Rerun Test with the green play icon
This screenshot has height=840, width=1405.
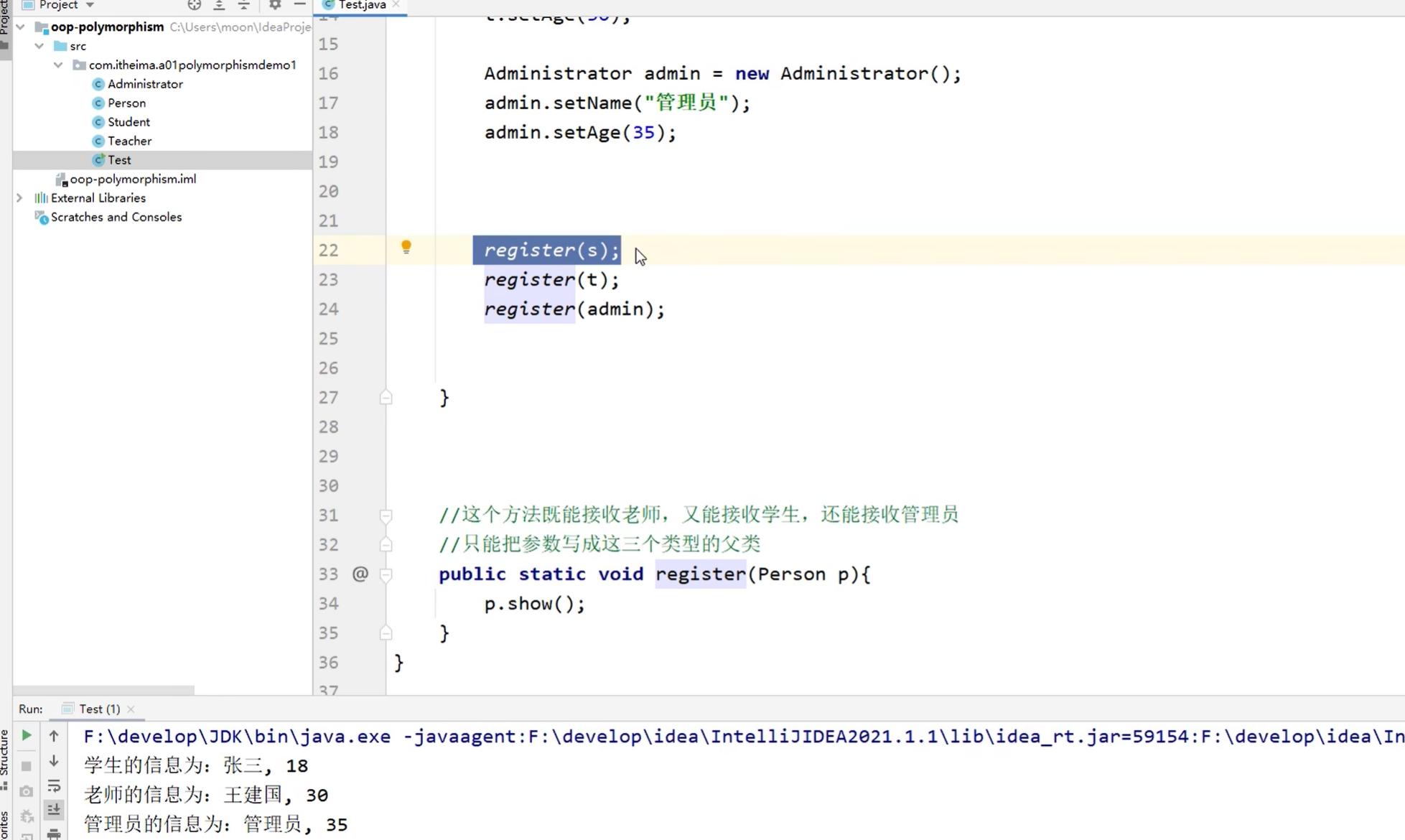(x=26, y=735)
